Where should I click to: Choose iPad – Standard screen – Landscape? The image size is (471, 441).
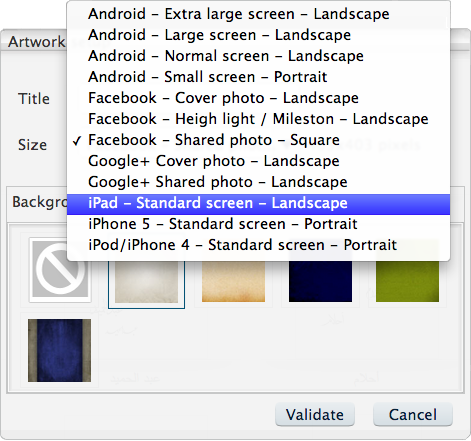click(258, 203)
